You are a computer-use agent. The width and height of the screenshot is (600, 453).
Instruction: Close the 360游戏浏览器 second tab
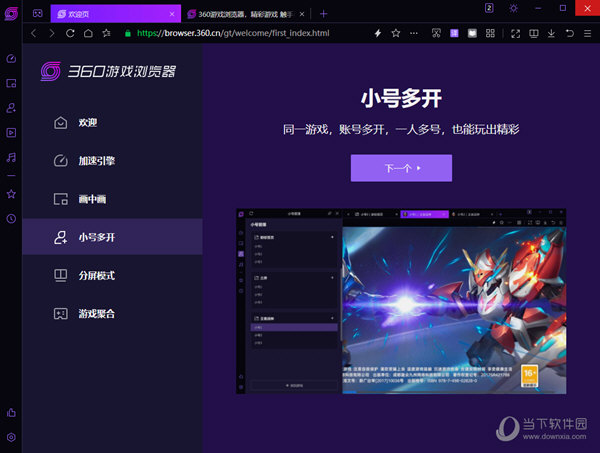pos(302,14)
